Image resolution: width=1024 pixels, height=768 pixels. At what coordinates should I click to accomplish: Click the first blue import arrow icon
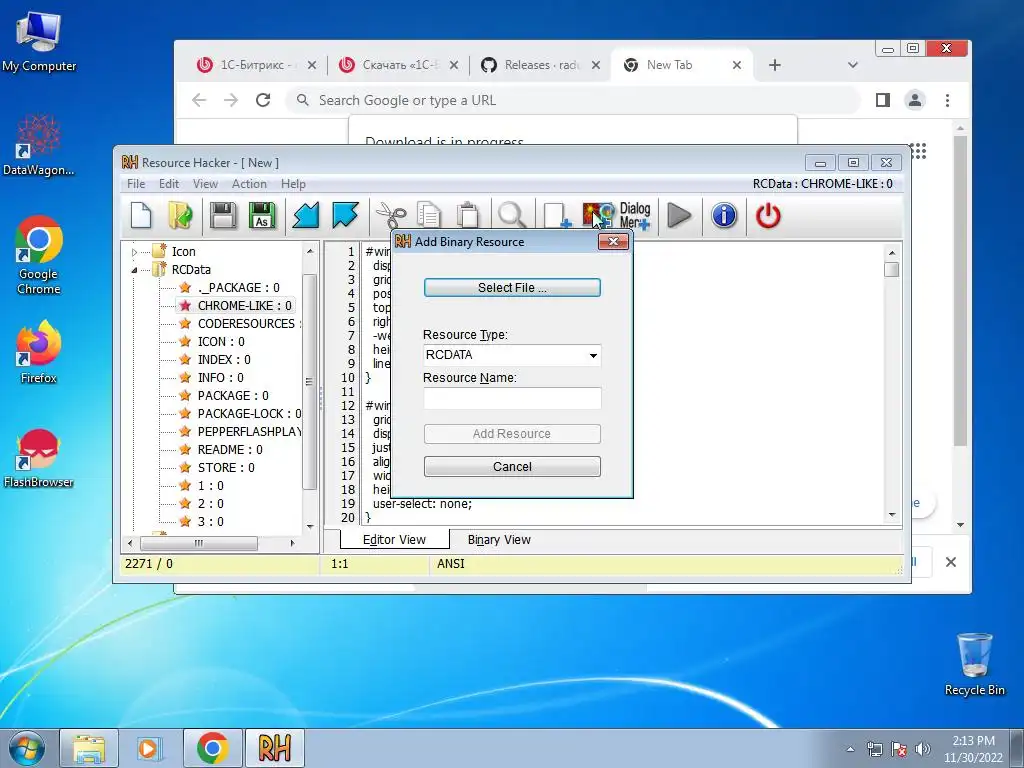tap(305, 216)
